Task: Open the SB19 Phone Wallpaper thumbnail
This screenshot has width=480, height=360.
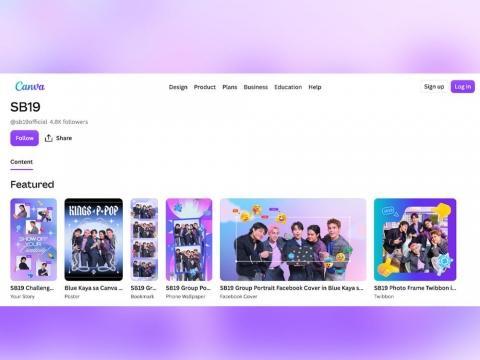Action: coord(189,239)
